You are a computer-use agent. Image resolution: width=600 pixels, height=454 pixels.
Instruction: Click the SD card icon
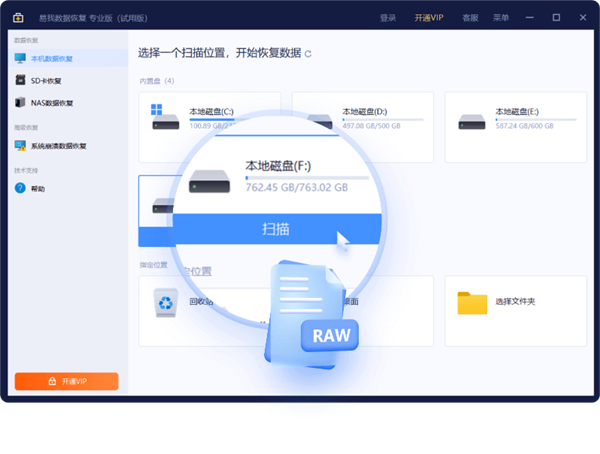click(20, 80)
